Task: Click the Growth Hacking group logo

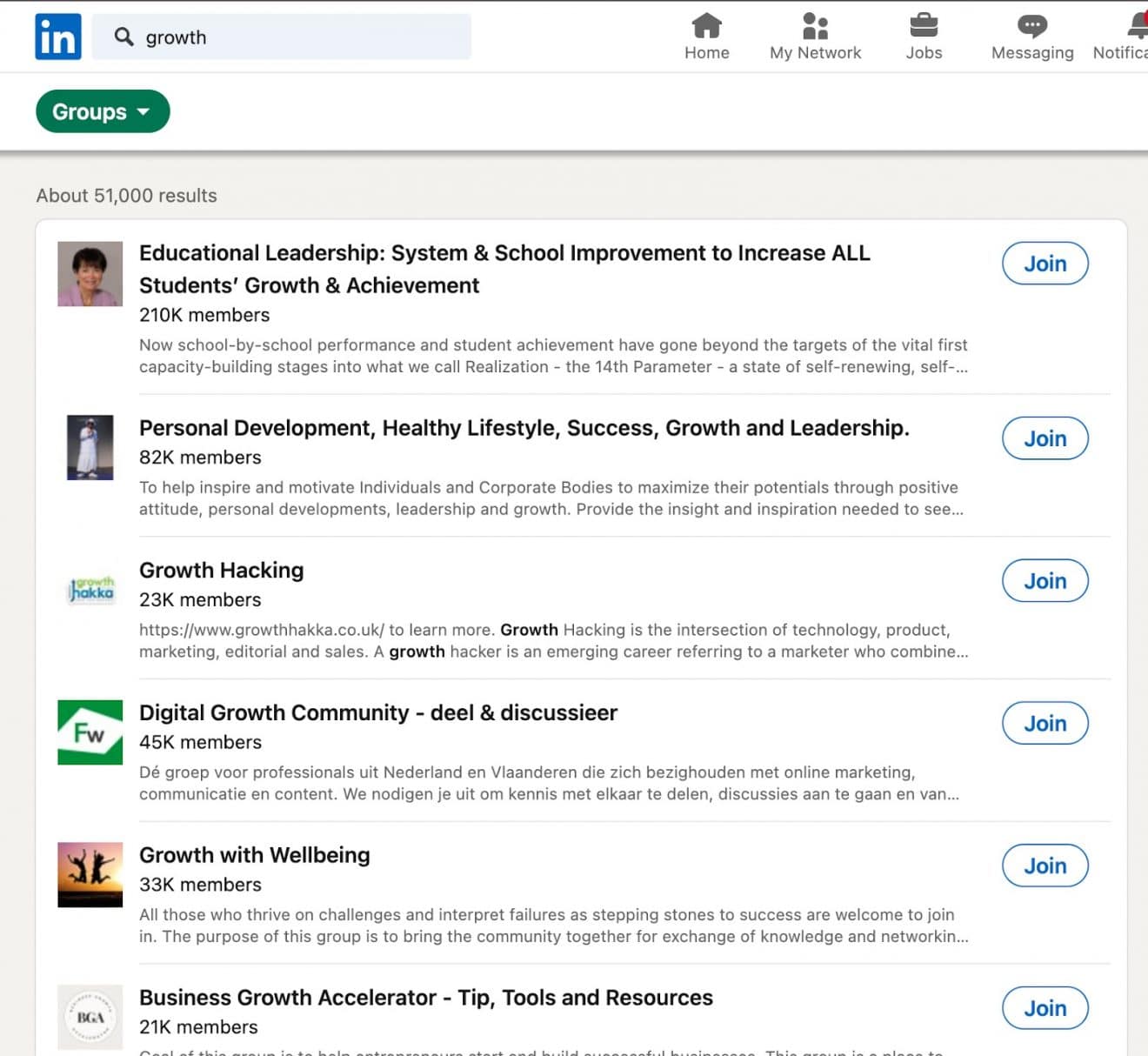Action: pyautogui.click(x=90, y=590)
